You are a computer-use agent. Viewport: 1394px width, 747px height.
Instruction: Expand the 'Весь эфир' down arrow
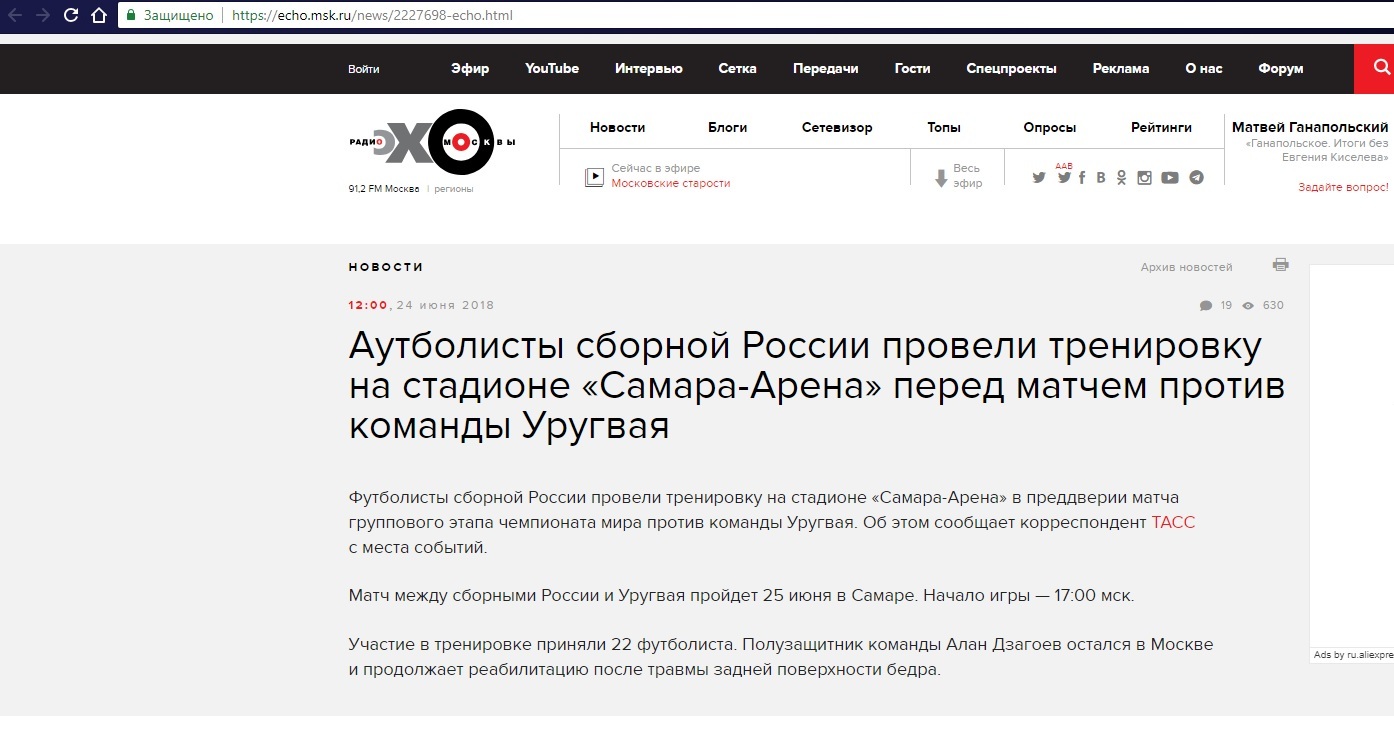coord(941,178)
